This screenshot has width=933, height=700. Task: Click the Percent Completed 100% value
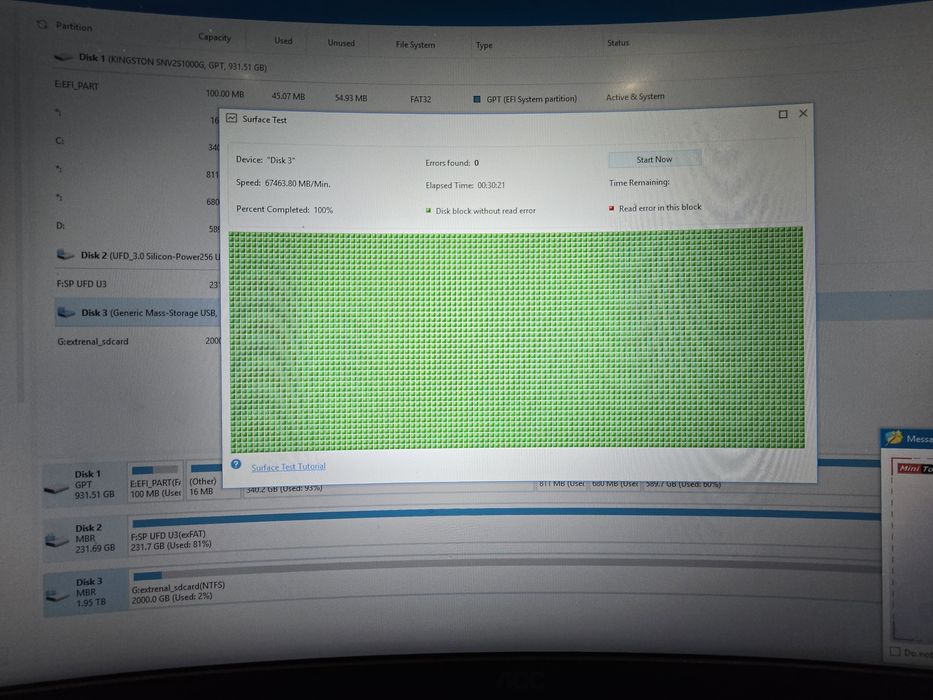pos(323,210)
